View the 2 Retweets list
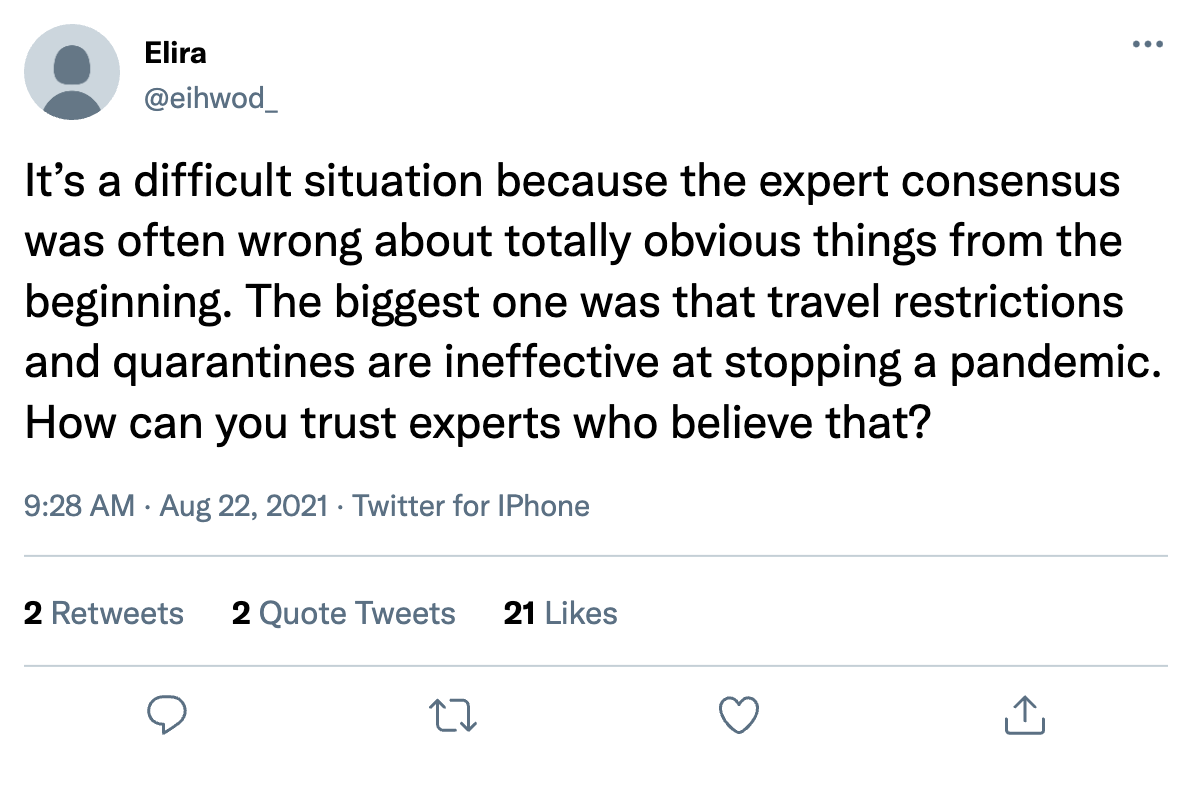 pyautogui.click(x=104, y=613)
